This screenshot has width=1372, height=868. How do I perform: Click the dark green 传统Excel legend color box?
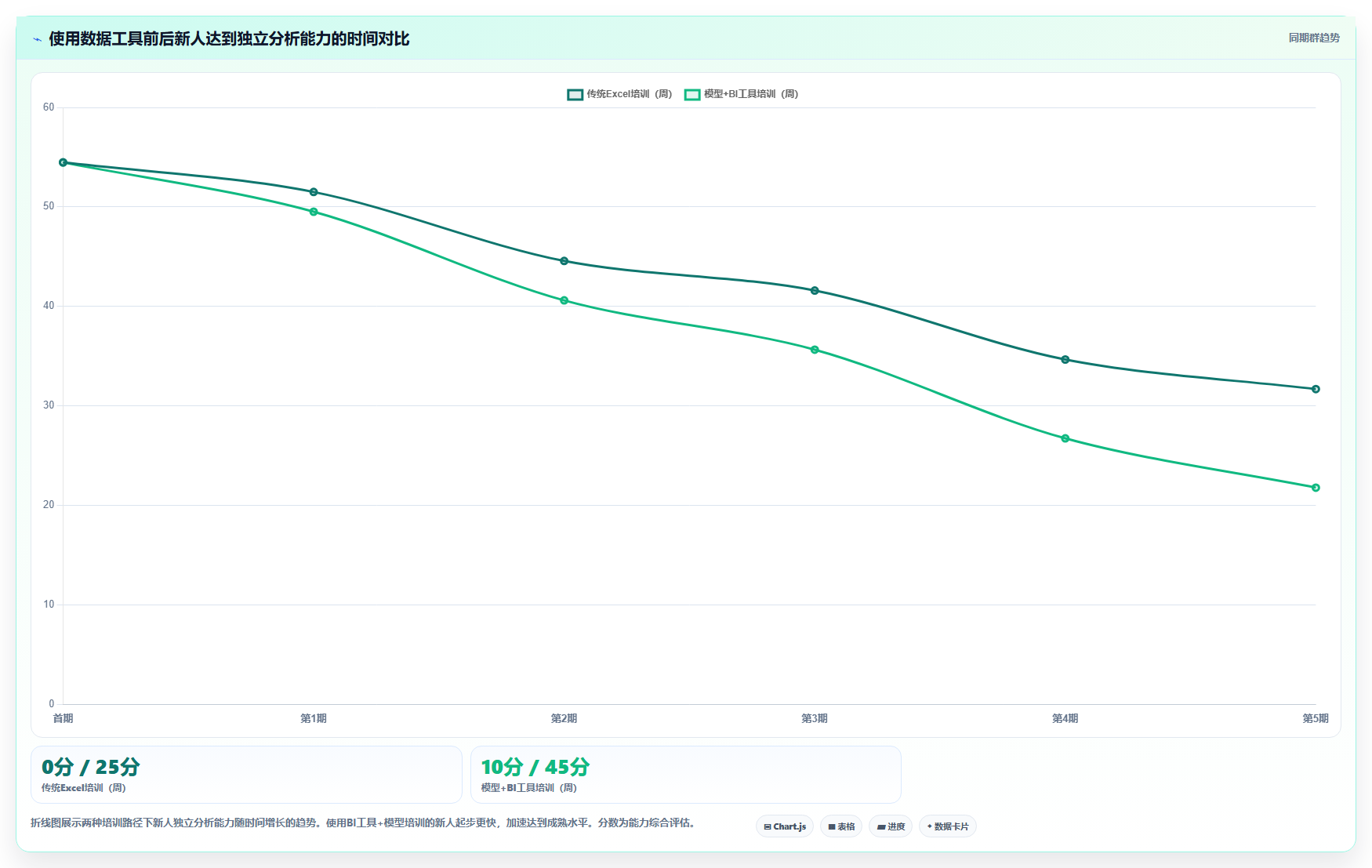pos(575,94)
